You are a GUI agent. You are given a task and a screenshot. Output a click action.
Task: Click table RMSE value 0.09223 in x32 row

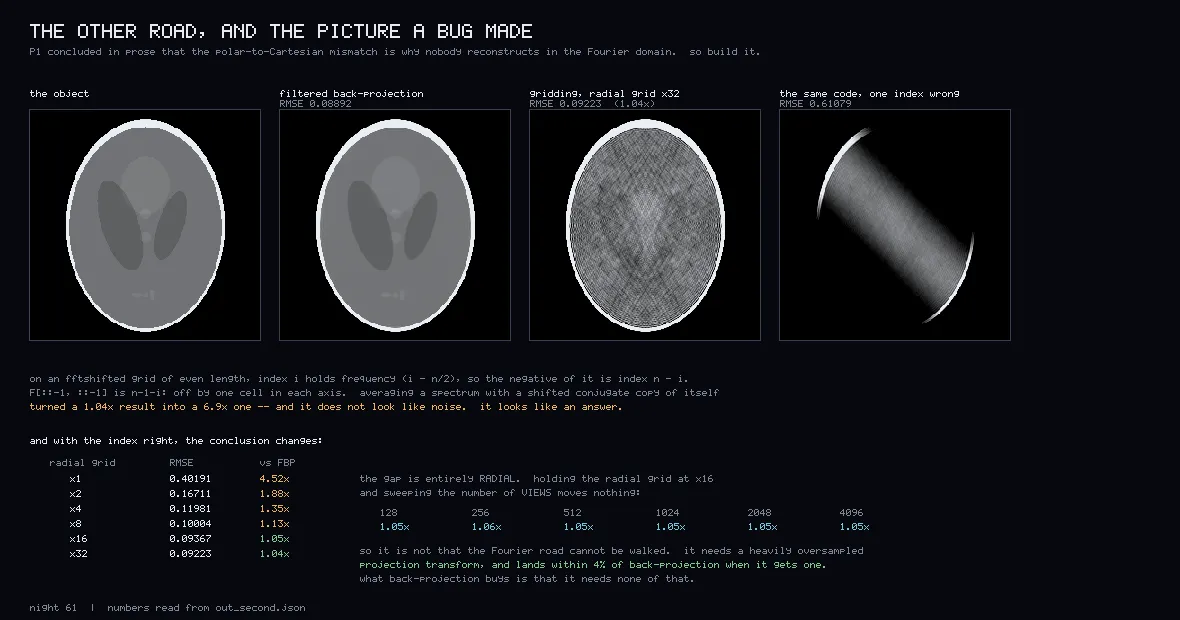point(190,554)
